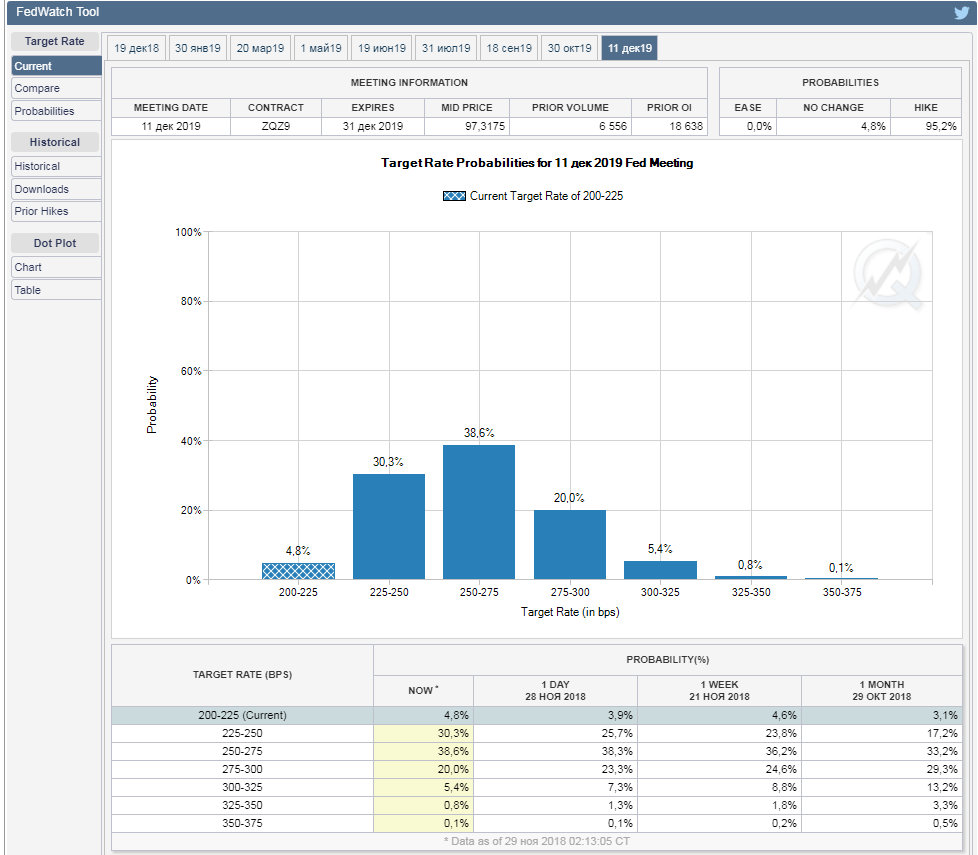The height and width of the screenshot is (855, 978).
Task: Open the 20 мар19 meeting tab
Action: point(260,48)
